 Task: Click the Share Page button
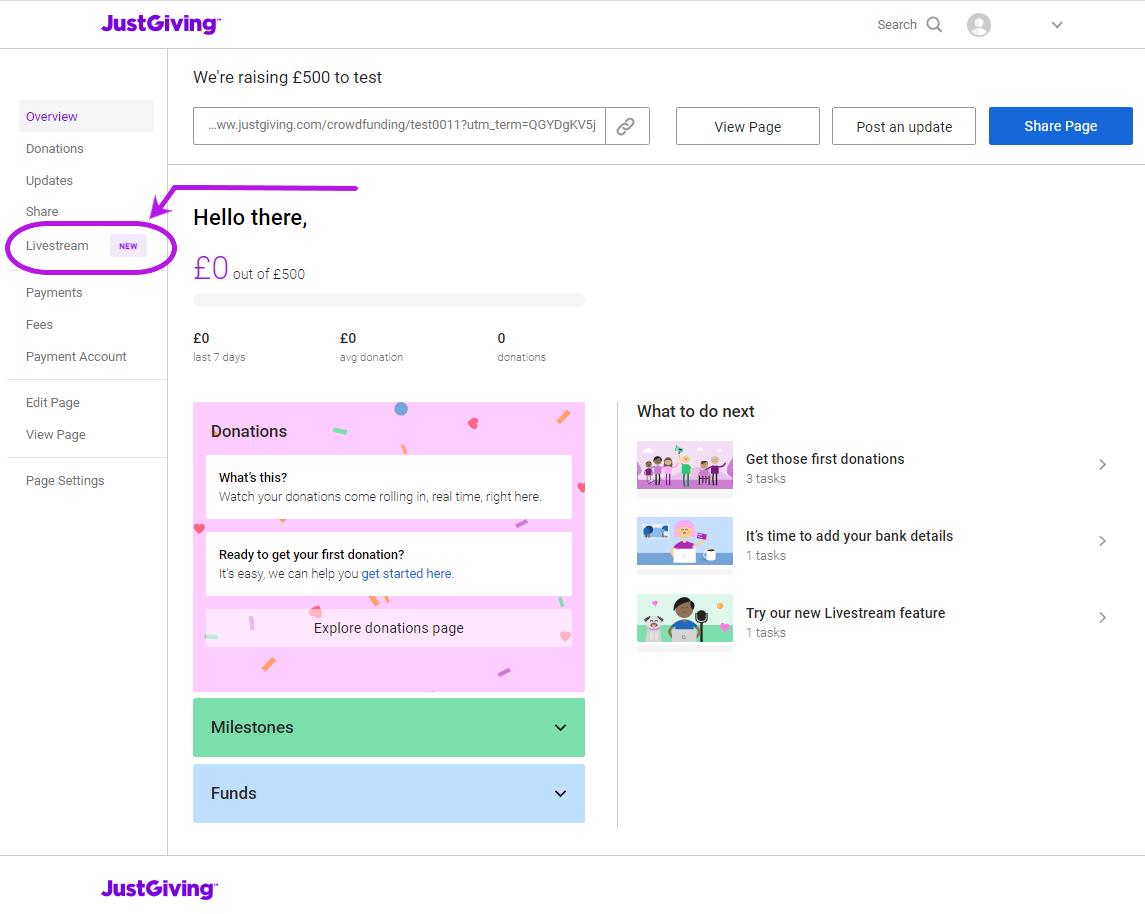(1060, 126)
